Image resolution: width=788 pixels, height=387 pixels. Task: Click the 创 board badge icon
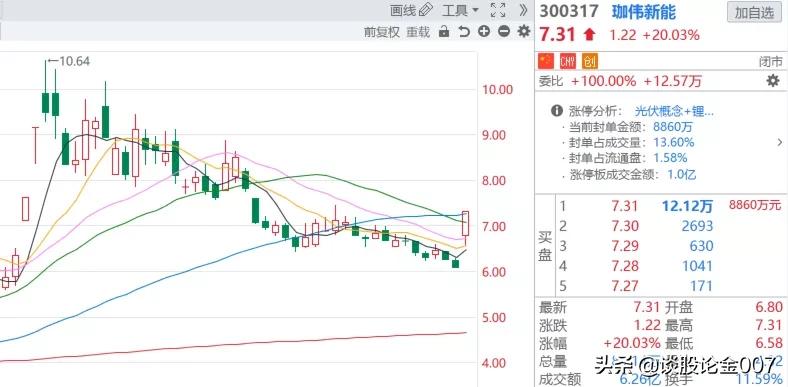pyautogui.click(x=590, y=61)
